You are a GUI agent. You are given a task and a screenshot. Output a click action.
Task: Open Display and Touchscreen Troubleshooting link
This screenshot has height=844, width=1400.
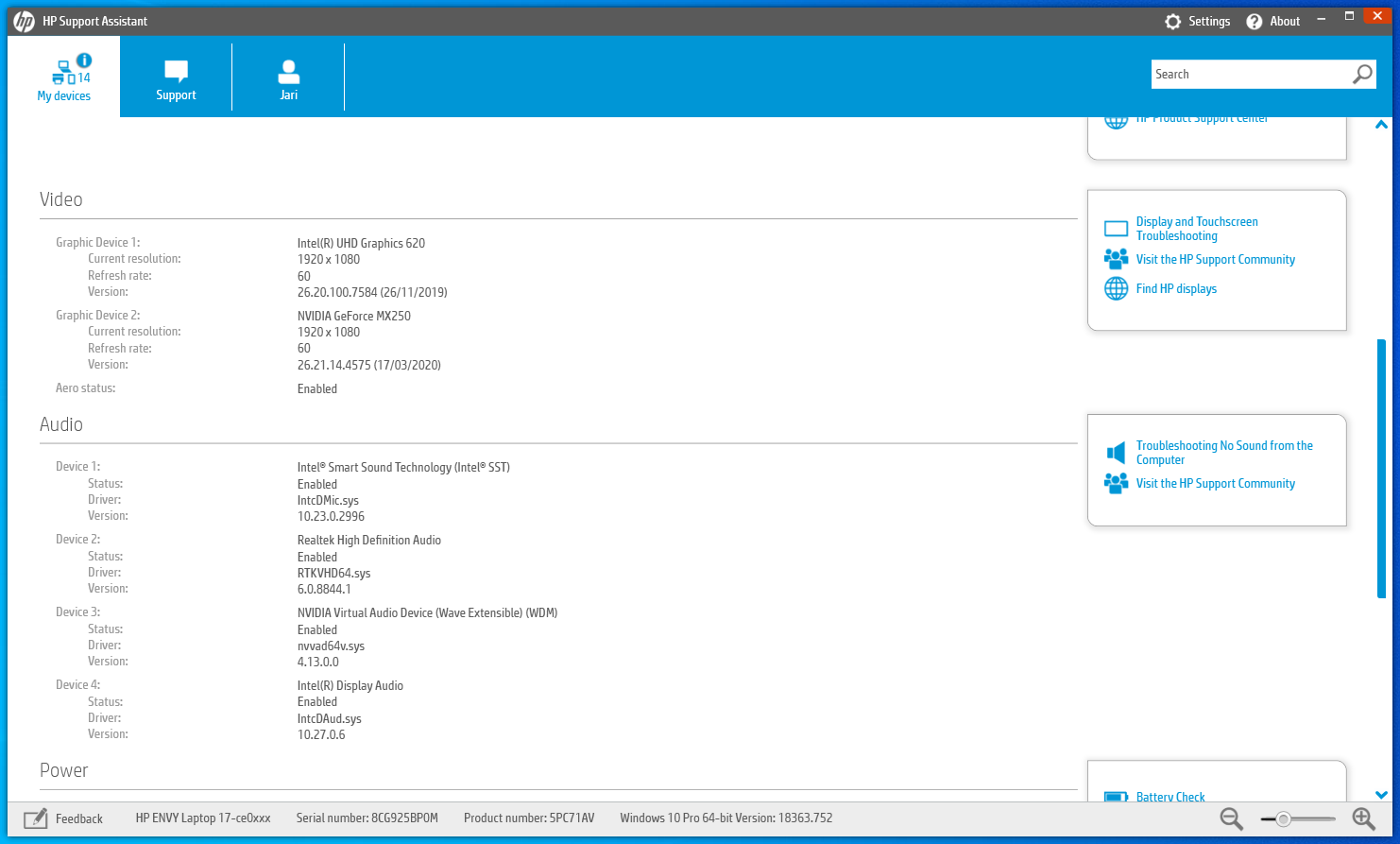click(x=1196, y=229)
